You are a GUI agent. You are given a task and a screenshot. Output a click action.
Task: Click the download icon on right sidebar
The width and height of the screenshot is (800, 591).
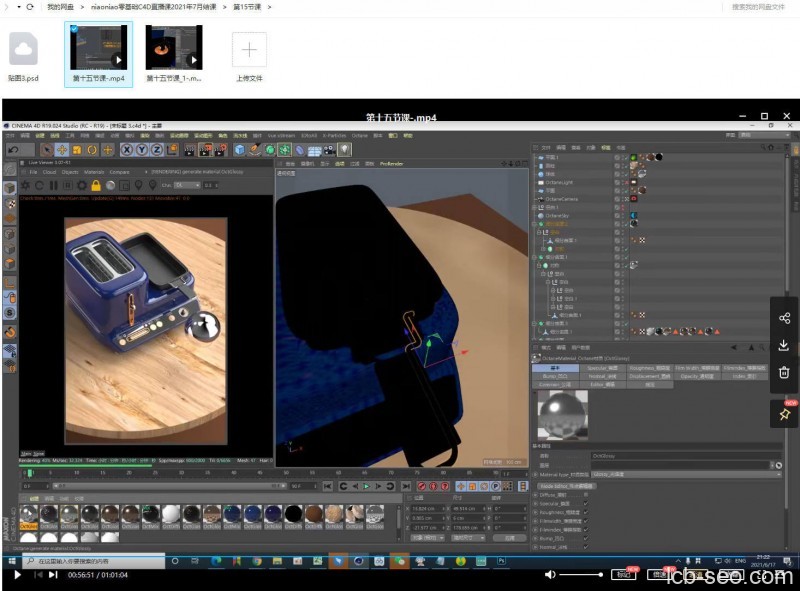[x=784, y=345]
